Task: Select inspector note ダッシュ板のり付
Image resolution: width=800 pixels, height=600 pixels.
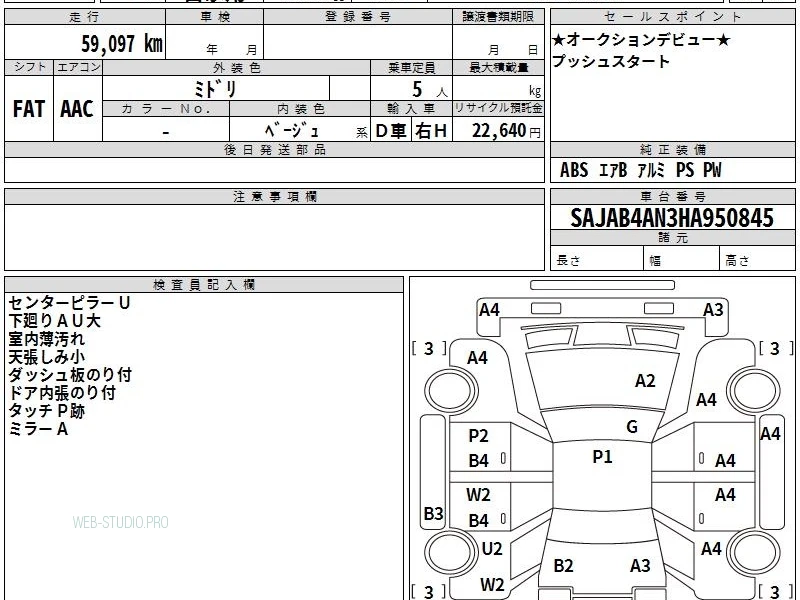Action: pyautogui.click(x=70, y=375)
